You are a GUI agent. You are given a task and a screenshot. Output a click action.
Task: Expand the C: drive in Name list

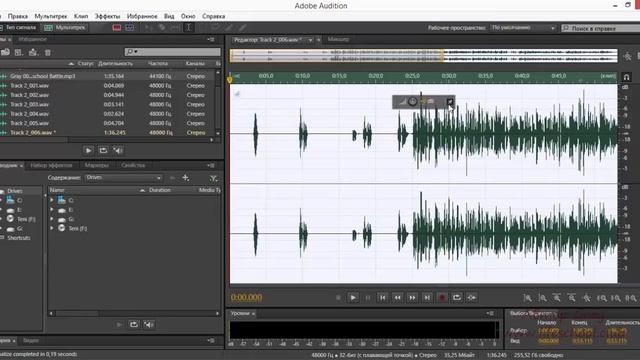(x=52, y=200)
